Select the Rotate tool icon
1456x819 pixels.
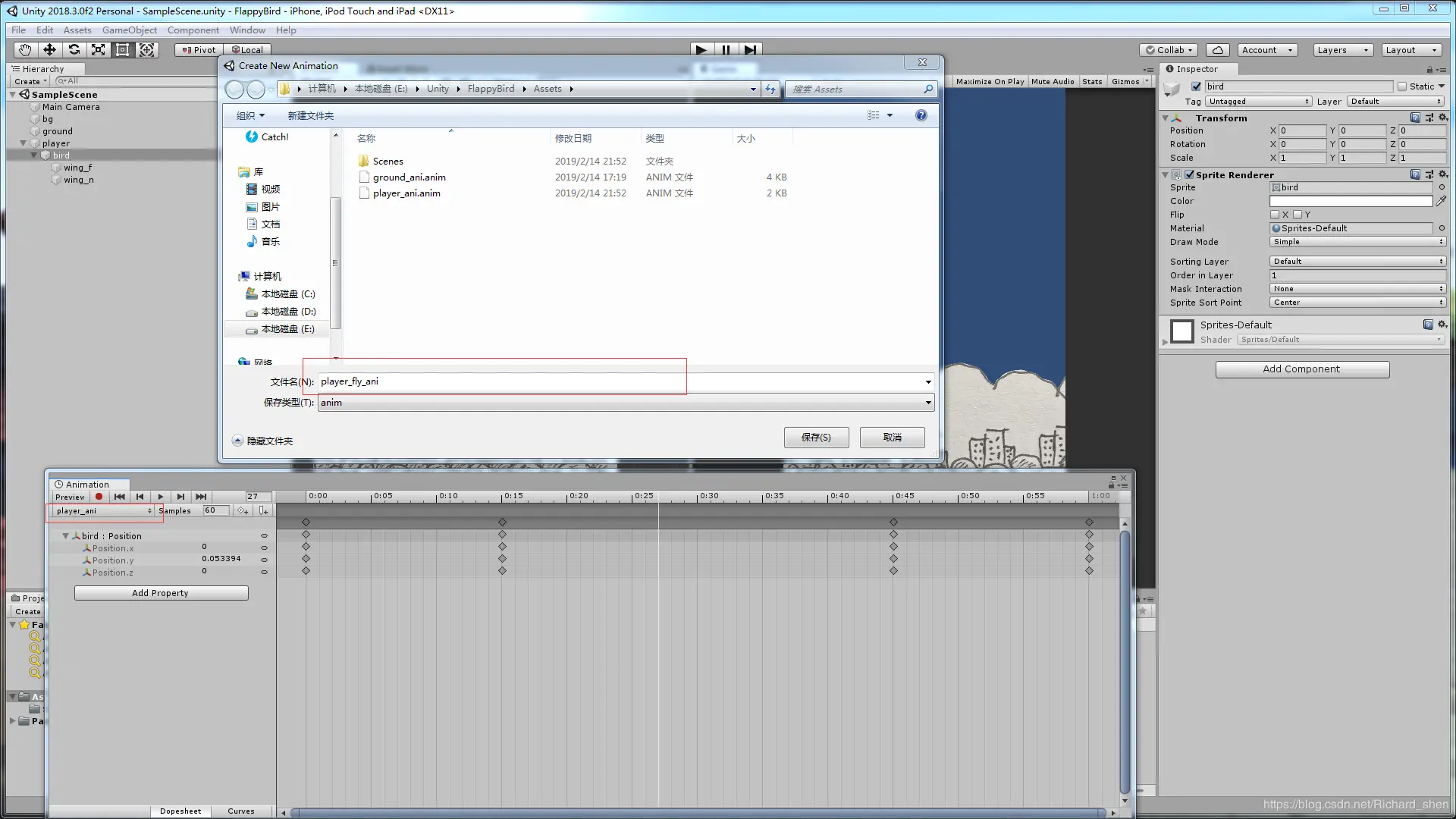tap(74, 50)
